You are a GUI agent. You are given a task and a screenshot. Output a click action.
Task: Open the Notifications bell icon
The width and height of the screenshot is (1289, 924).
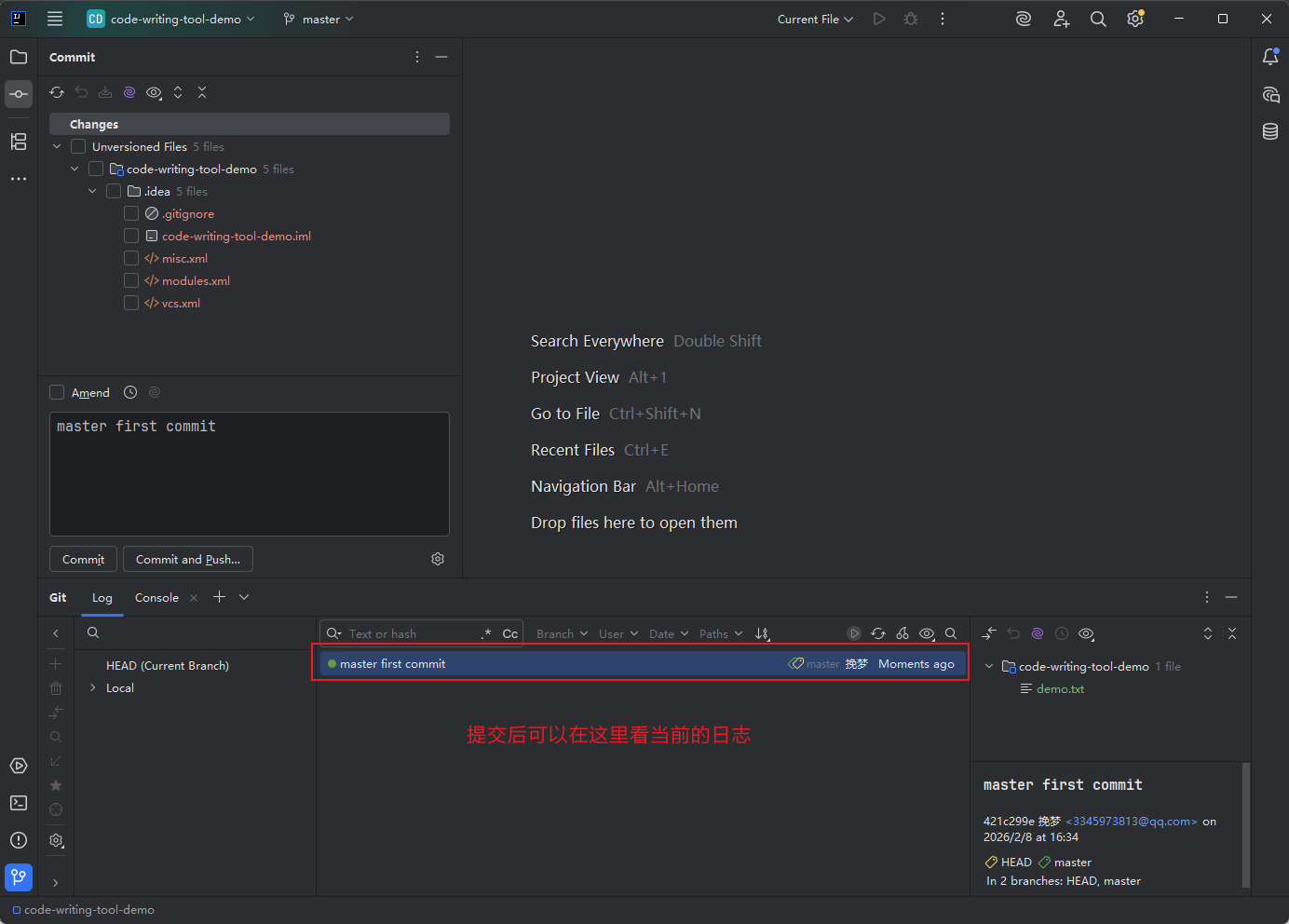click(x=1270, y=57)
